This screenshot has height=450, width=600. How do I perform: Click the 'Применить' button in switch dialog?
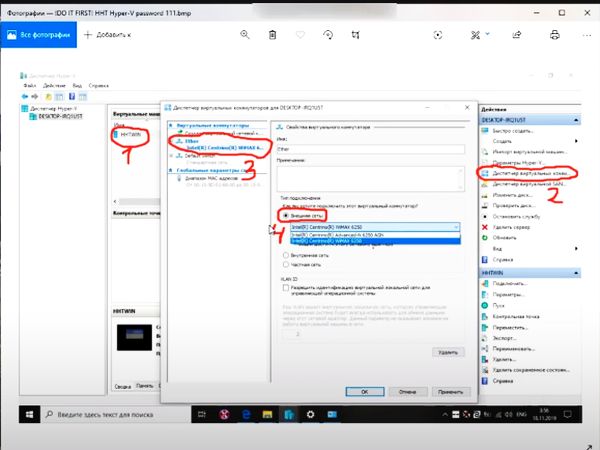pos(451,392)
